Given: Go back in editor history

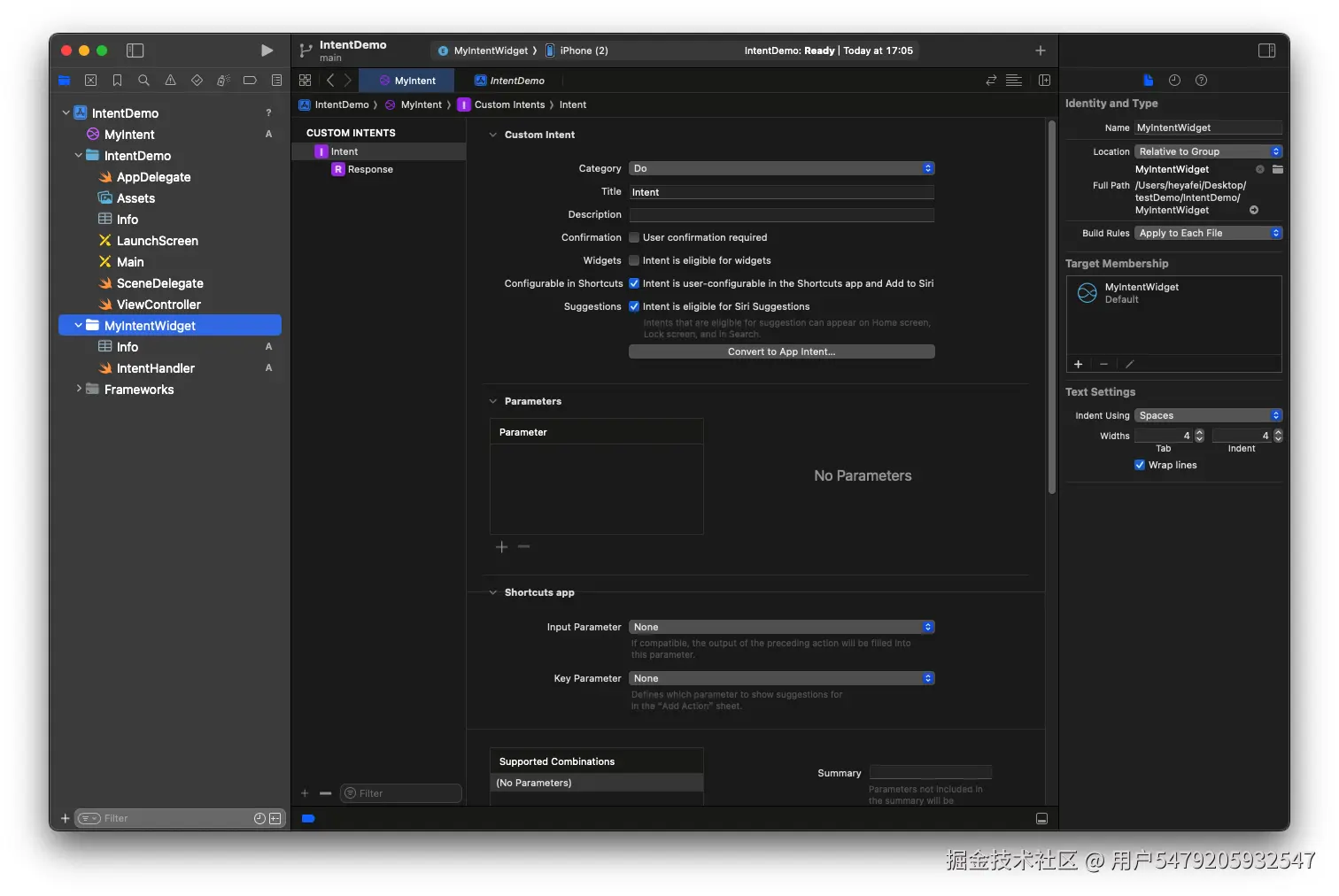Looking at the screenshot, I should pyautogui.click(x=330, y=81).
